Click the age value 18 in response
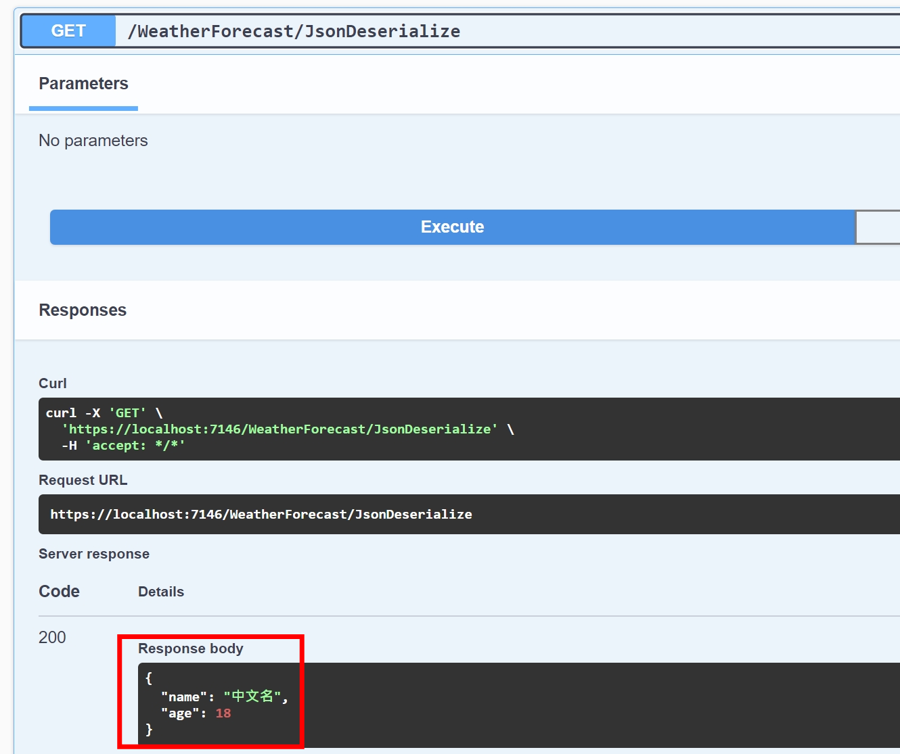 tap(223, 713)
